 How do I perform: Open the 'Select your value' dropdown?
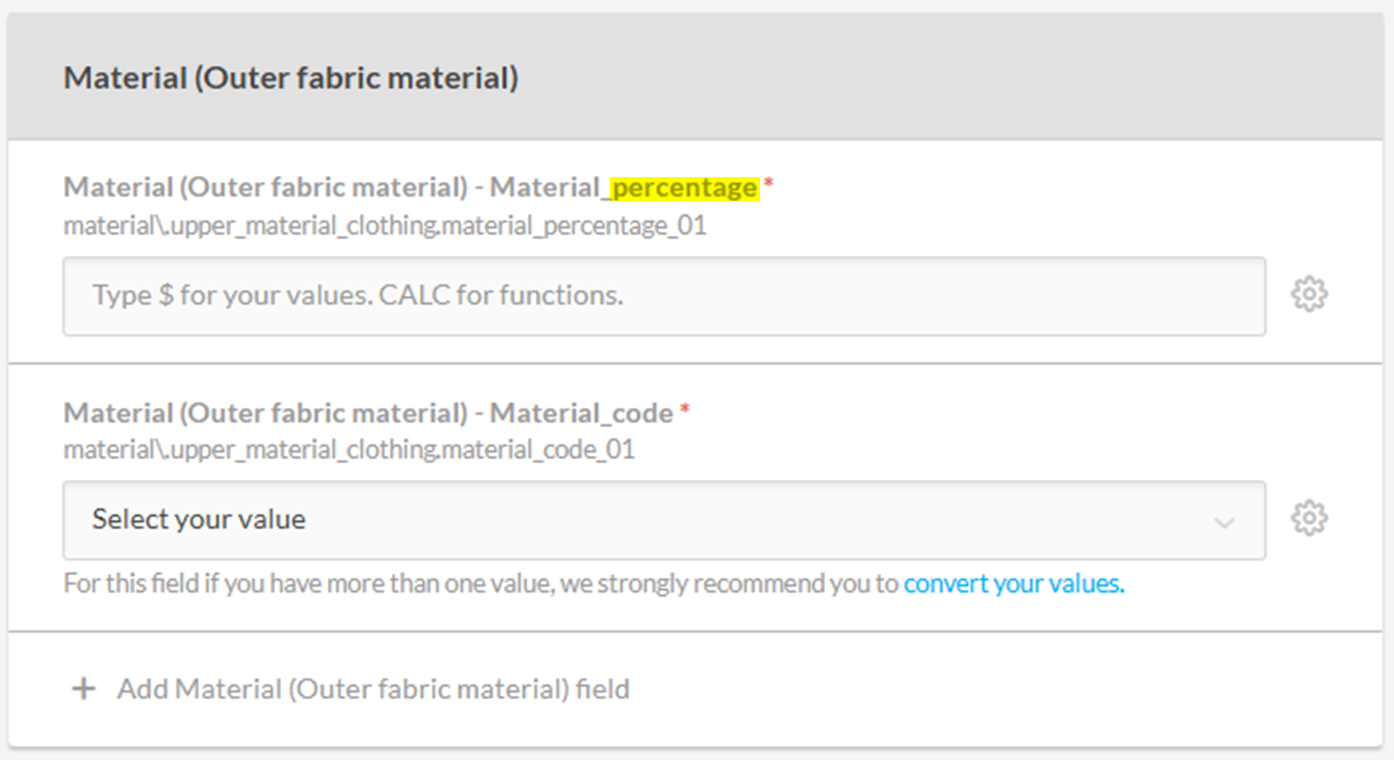[663, 520]
